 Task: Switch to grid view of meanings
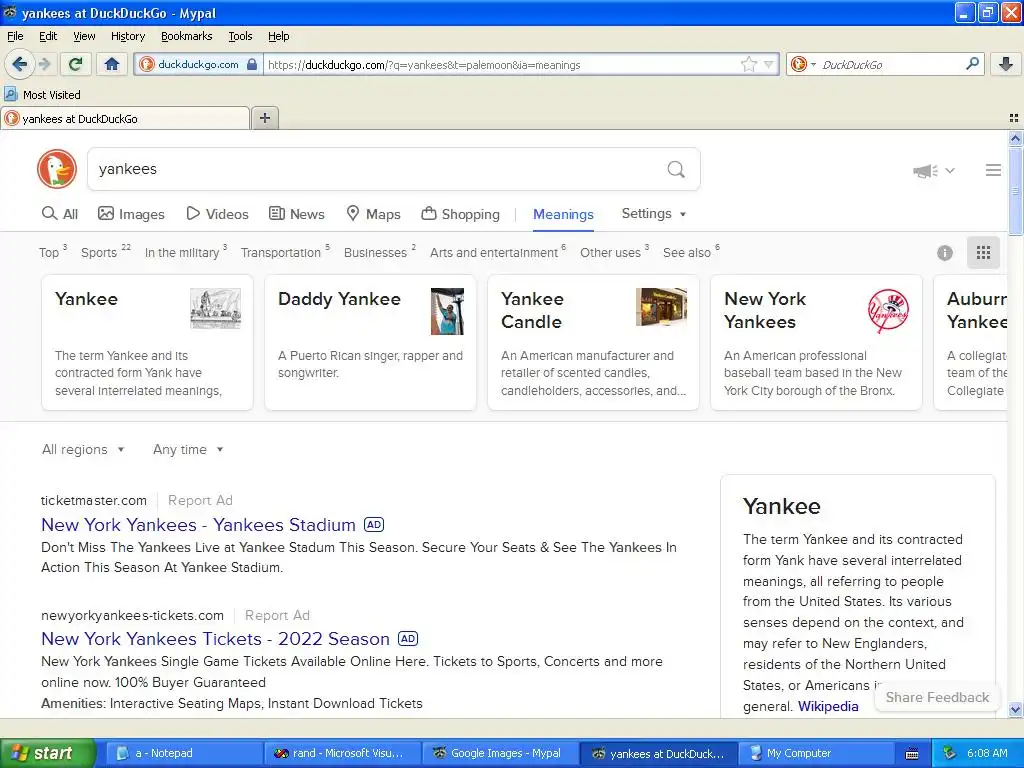point(983,253)
